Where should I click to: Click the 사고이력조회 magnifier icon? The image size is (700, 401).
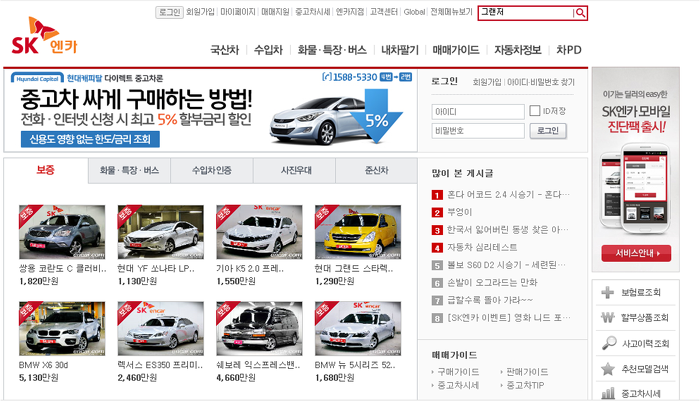pyautogui.click(x=608, y=343)
